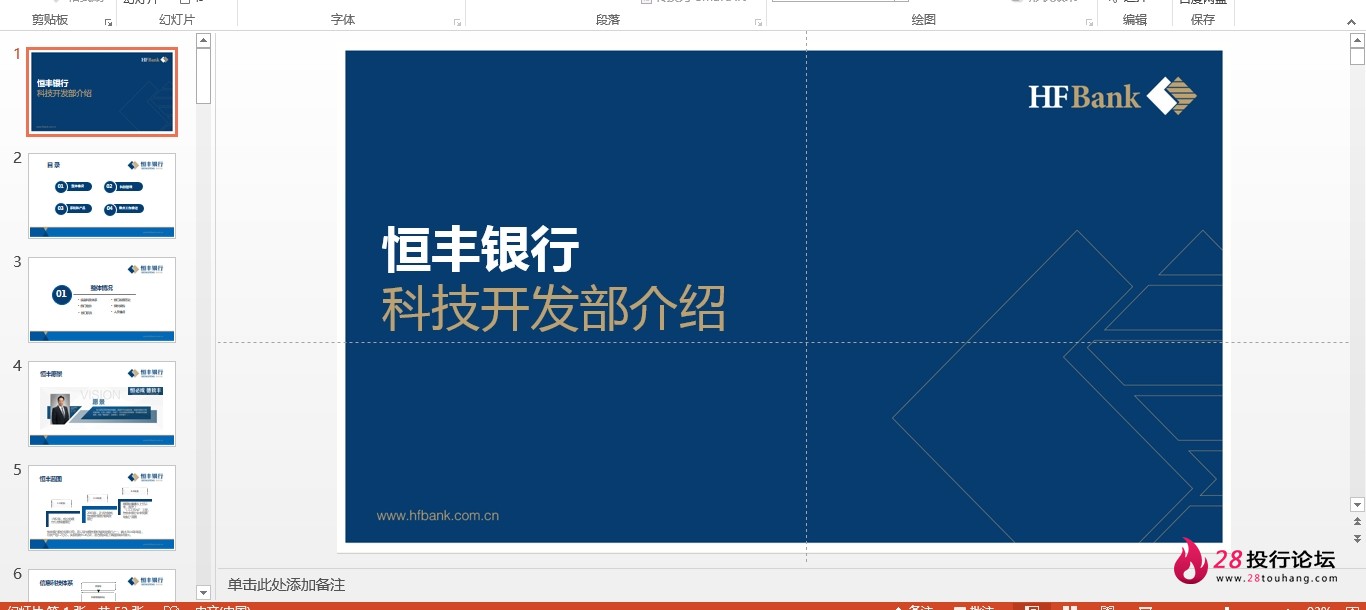Click the 绘图 ribbon group label
Viewport: 1366px width, 610px height.
924,20
